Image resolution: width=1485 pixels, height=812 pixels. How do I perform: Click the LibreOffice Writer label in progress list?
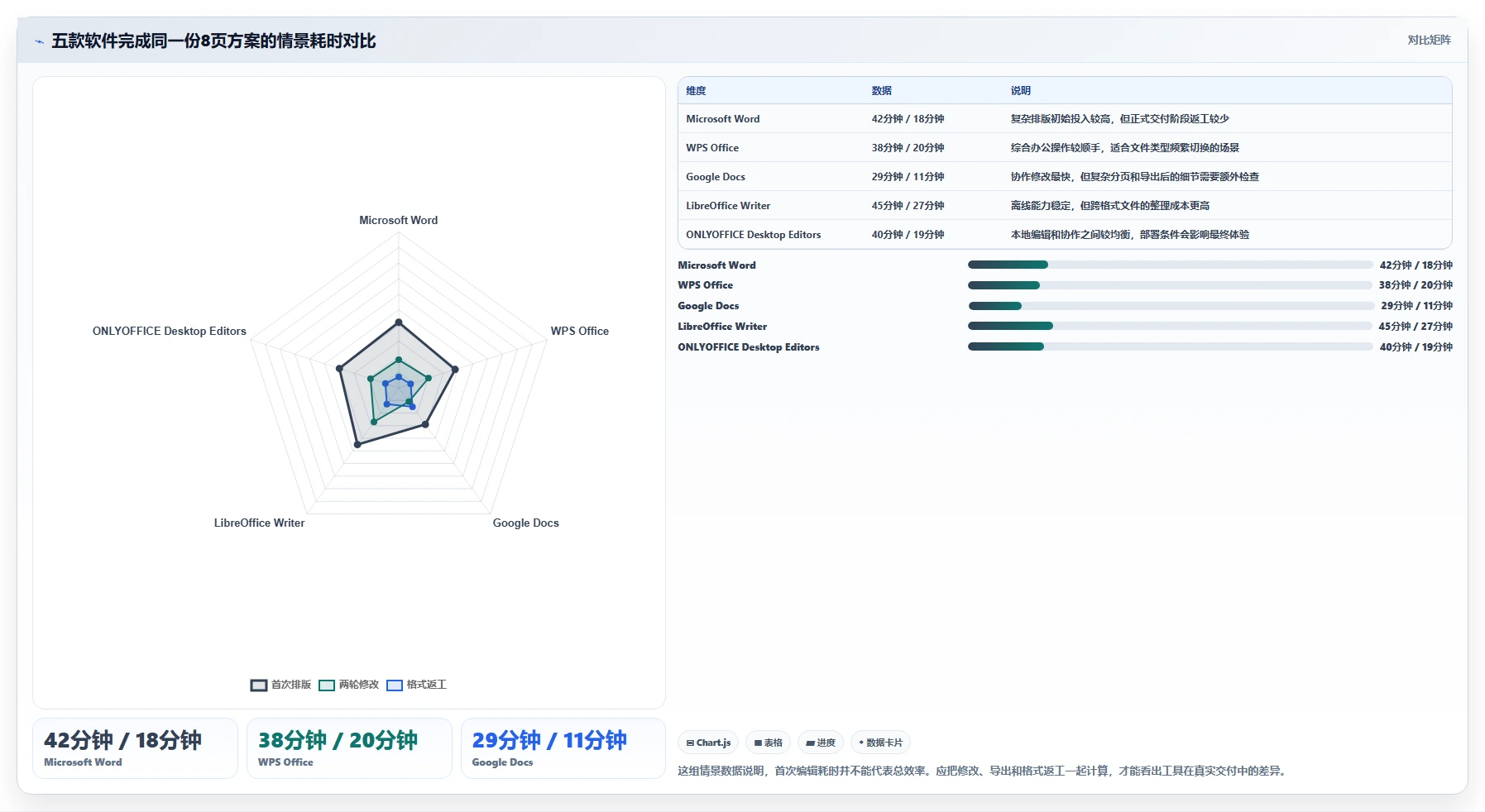tap(722, 327)
